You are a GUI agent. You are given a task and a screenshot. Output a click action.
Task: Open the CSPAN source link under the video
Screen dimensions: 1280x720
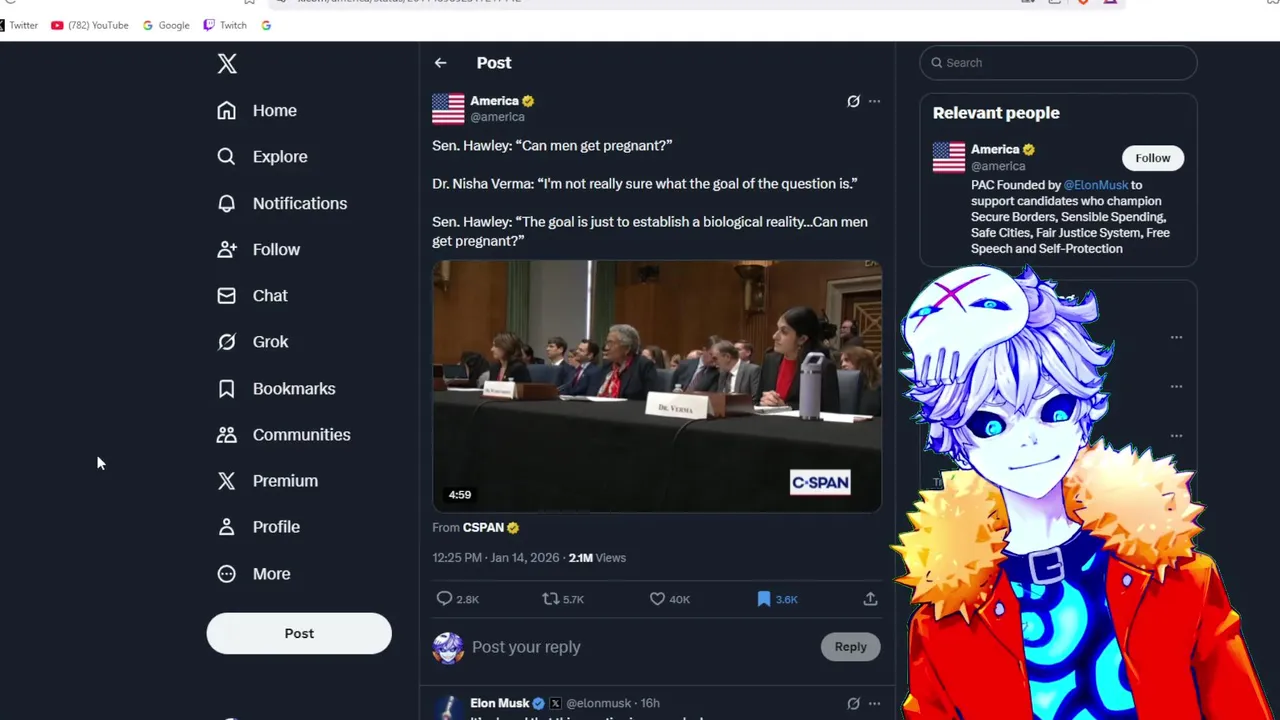coord(490,528)
